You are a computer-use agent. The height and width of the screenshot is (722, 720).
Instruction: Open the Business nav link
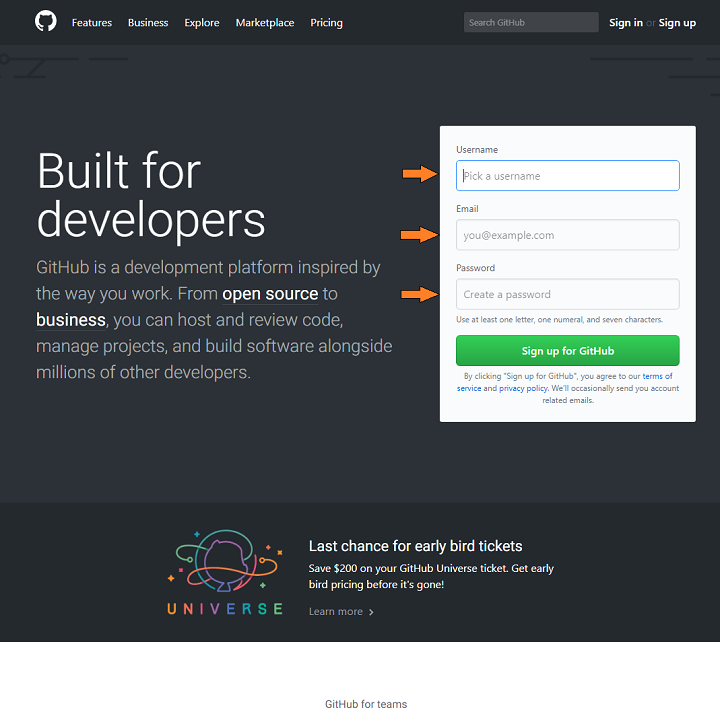(x=148, y=23)
